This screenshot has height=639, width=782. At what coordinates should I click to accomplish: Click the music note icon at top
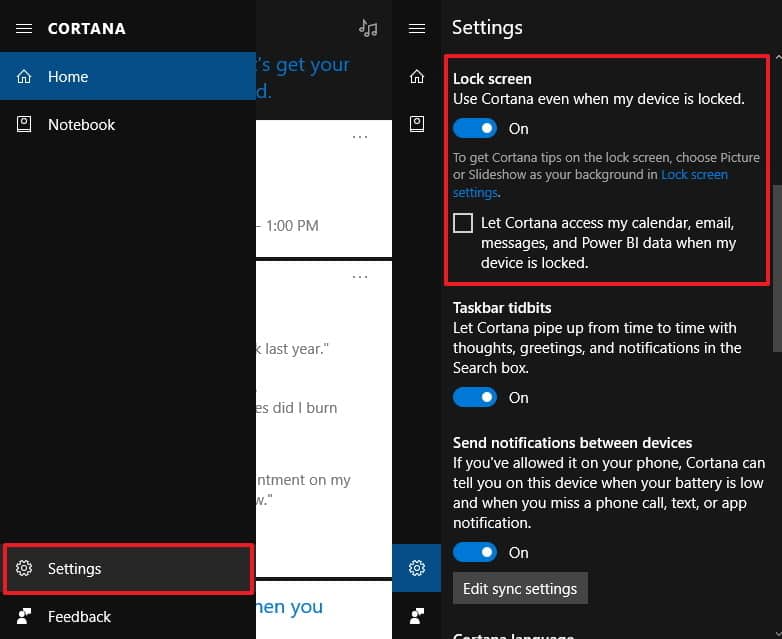tap(368, 28)
